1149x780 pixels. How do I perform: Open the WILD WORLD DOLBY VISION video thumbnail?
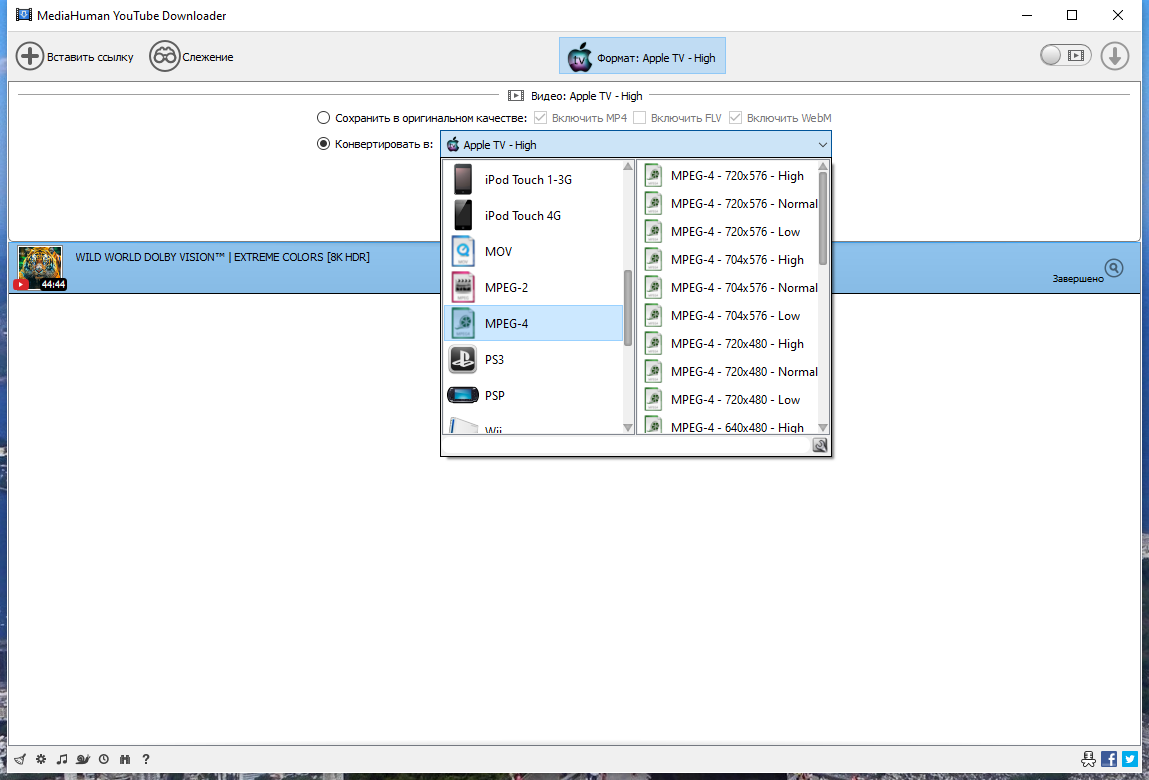coord(41,268)
